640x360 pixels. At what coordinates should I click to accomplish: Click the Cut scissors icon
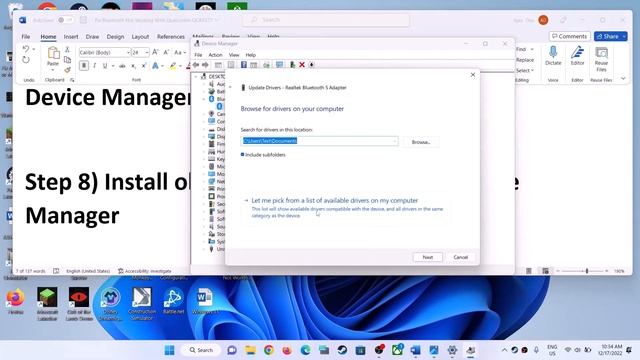pos(67,49)
